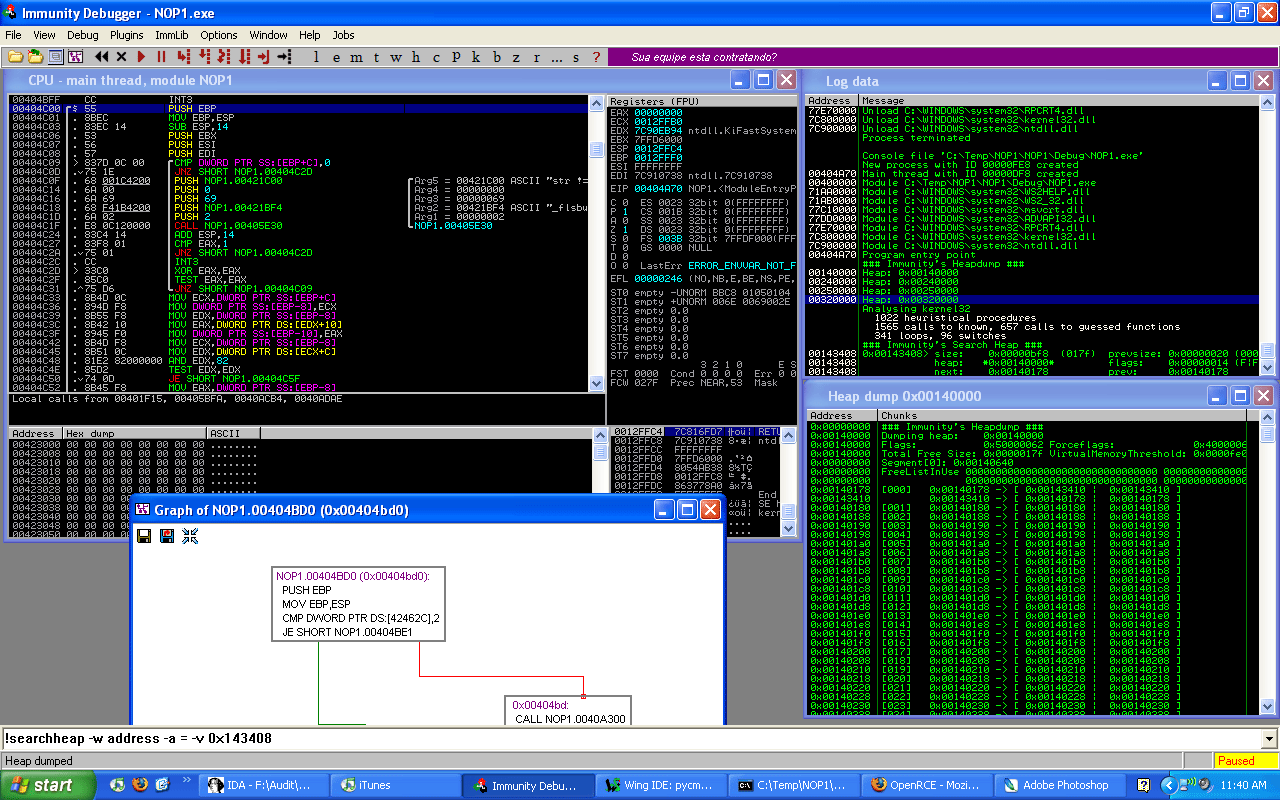The height and width of the screenshot is (800, 1280).
Task: Save the graph with the black floppy icon
Action: 144,536
